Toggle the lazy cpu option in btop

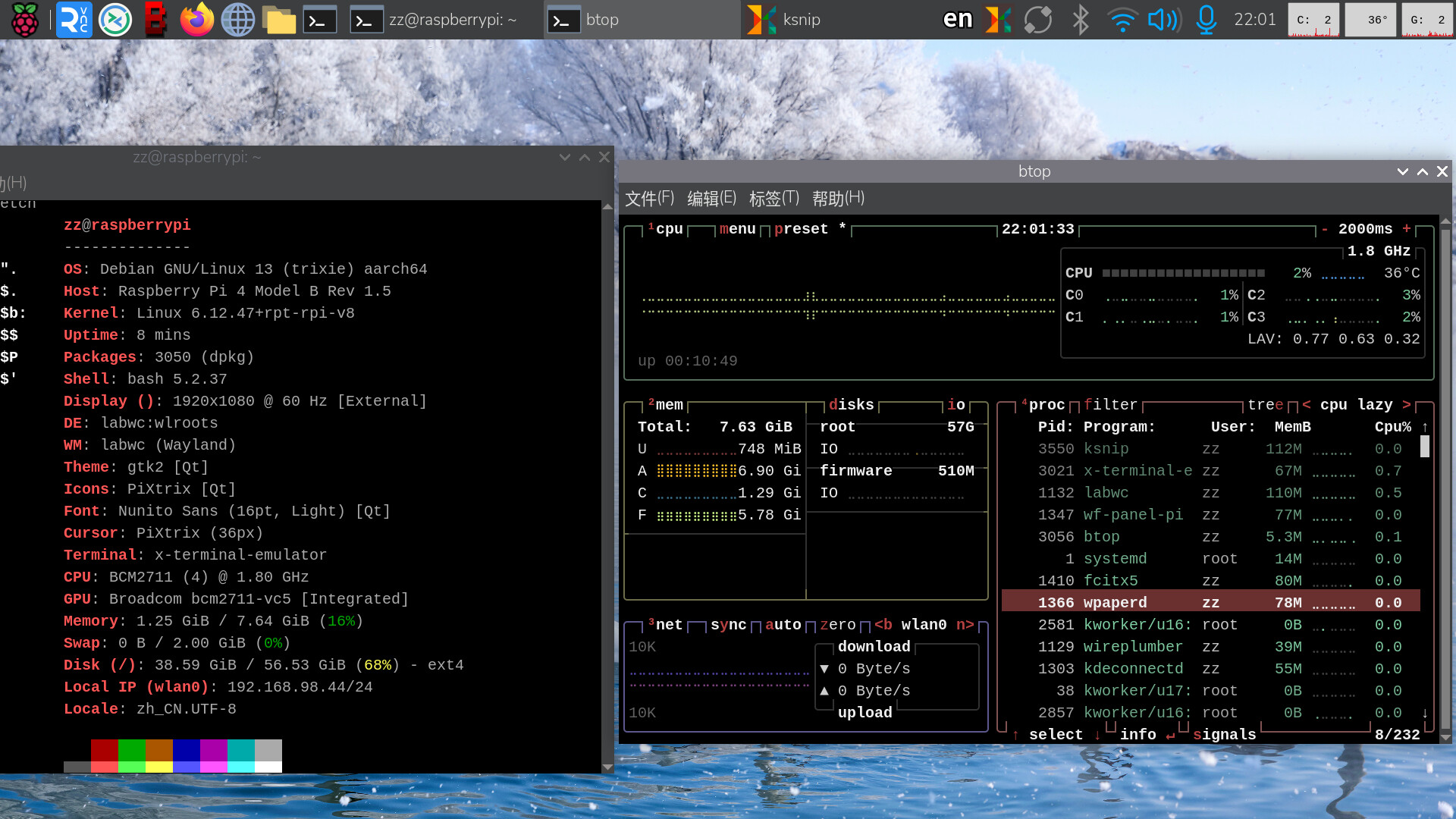pyautogui.click(x=1374, y=405)
